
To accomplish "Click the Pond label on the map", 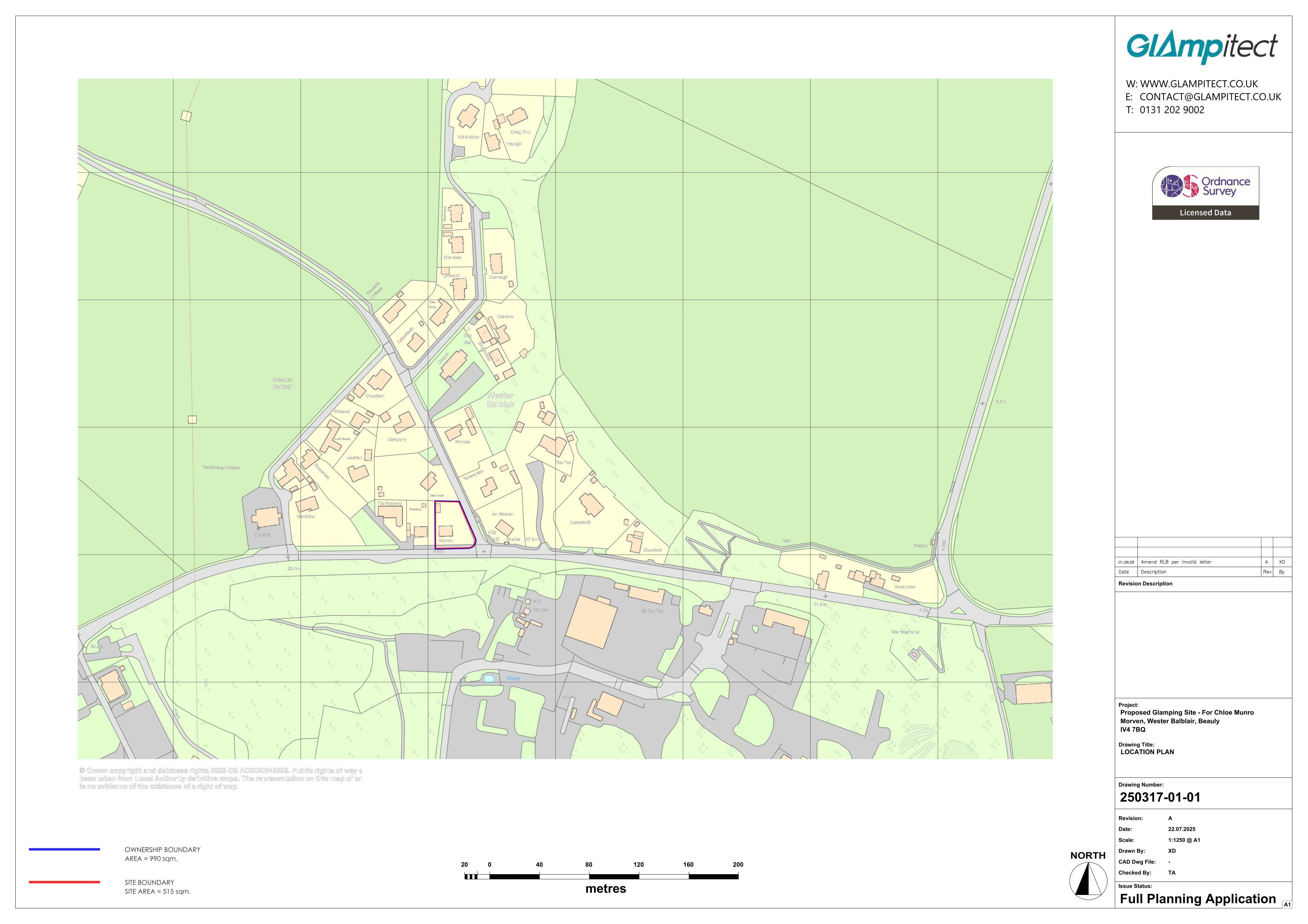I will point(513,678).
